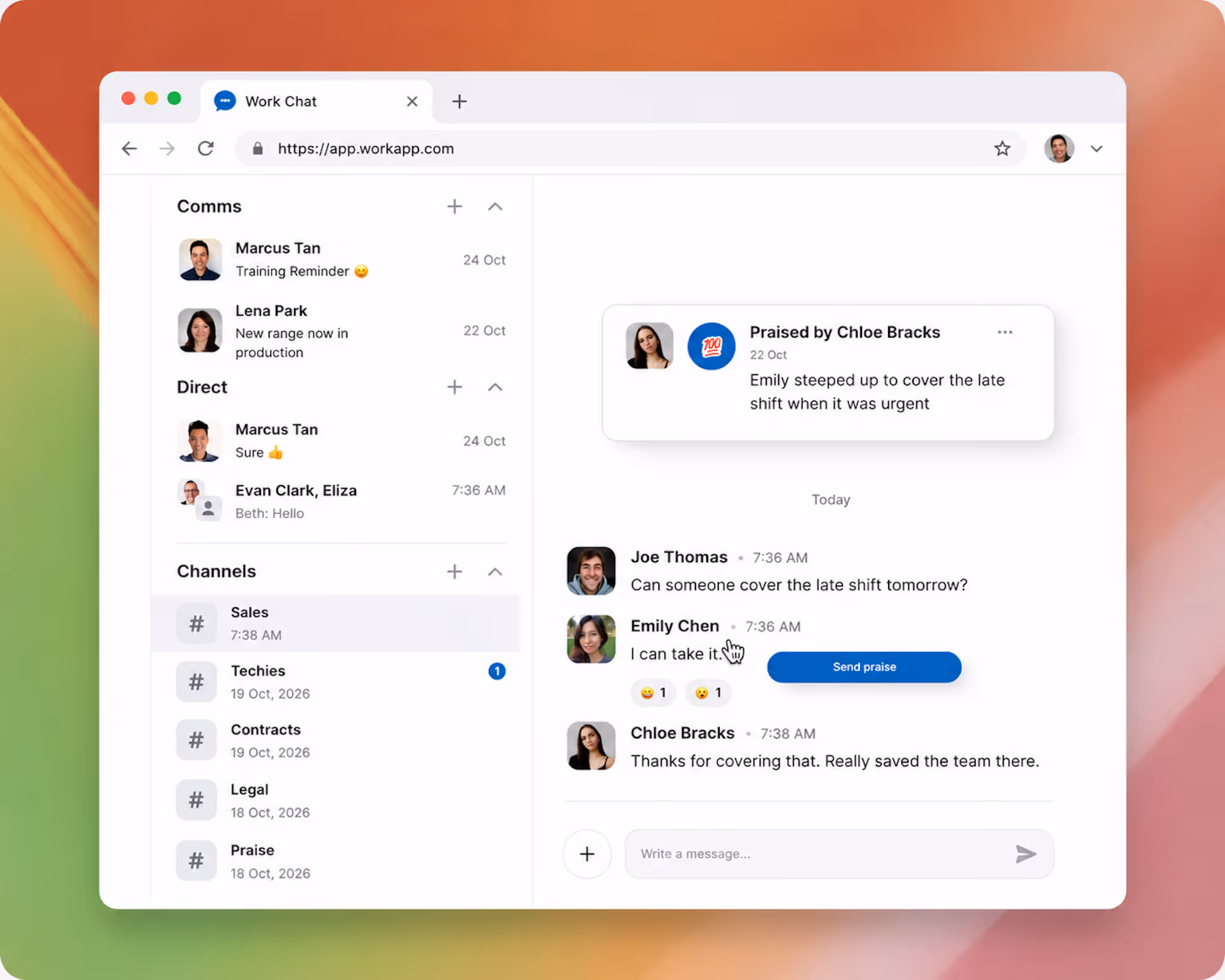
Task: Add a new channel
Action: click(454, 572)
